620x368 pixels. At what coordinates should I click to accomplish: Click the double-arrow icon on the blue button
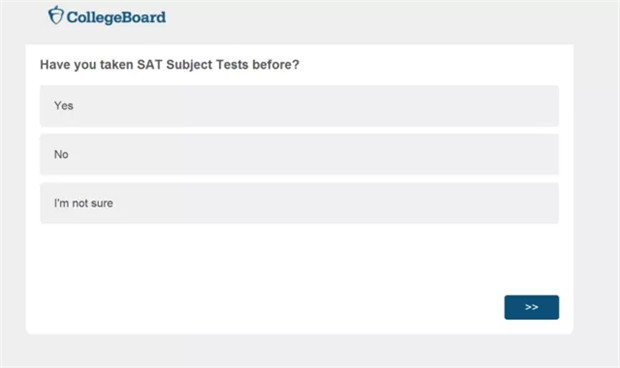pyautogui.click(x=531, y=307)
